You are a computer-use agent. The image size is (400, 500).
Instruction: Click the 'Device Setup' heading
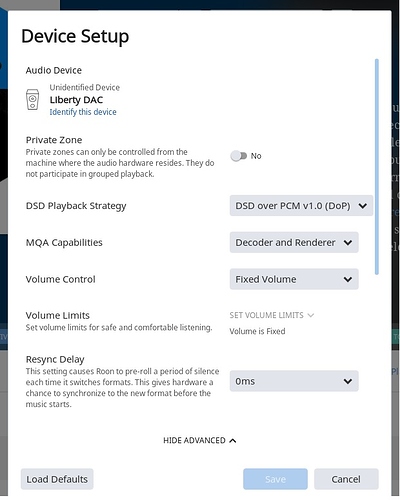point(75,36)
